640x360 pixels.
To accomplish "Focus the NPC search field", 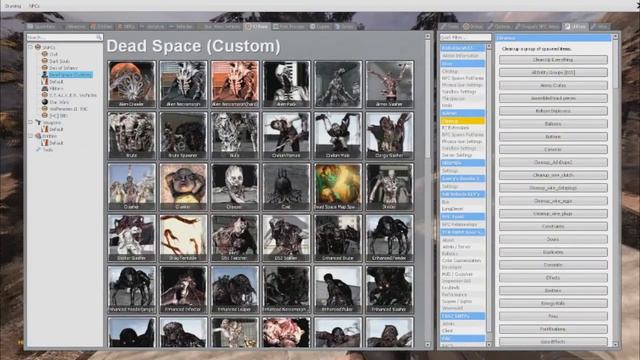I will [64, 37].
